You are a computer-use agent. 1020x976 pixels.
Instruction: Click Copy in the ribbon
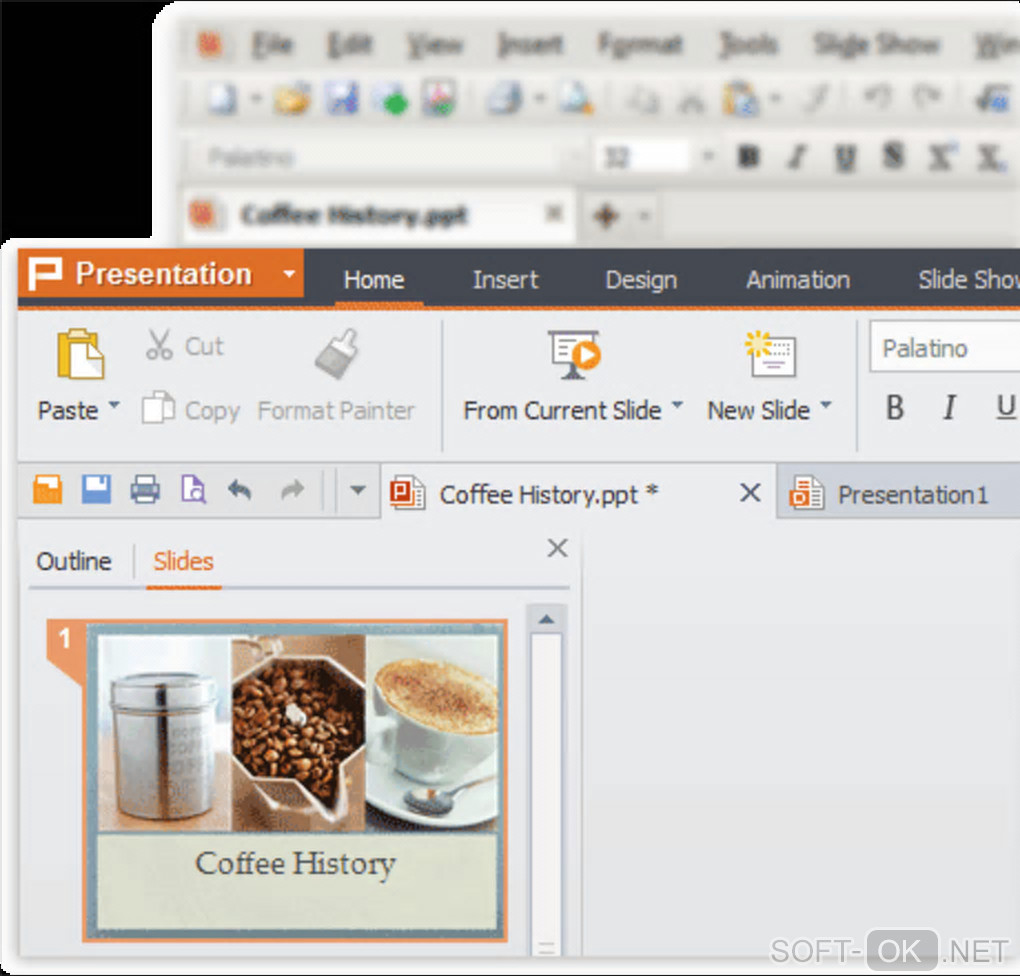191,410
